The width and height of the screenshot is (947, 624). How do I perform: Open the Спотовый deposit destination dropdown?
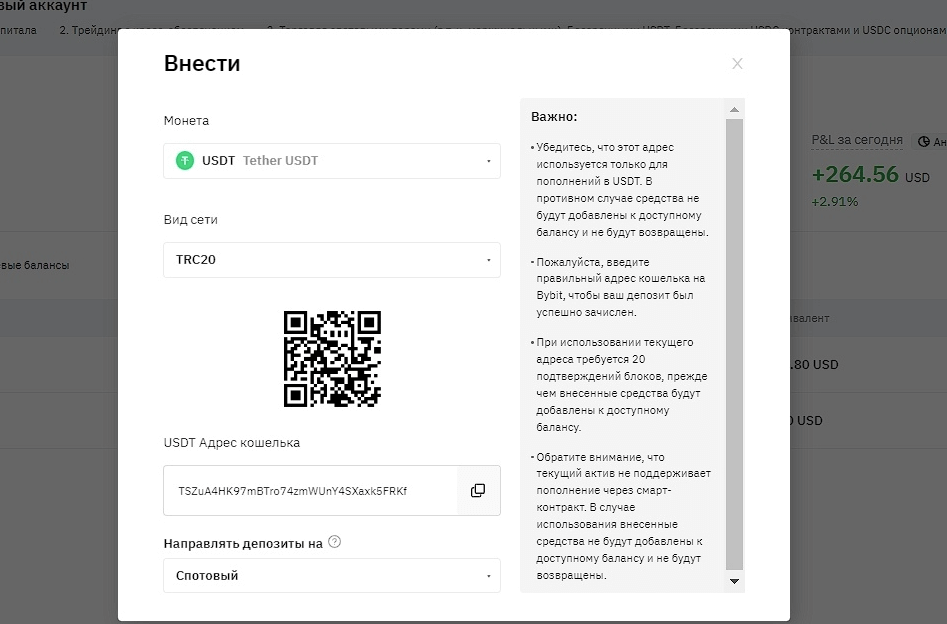point(330,576)
